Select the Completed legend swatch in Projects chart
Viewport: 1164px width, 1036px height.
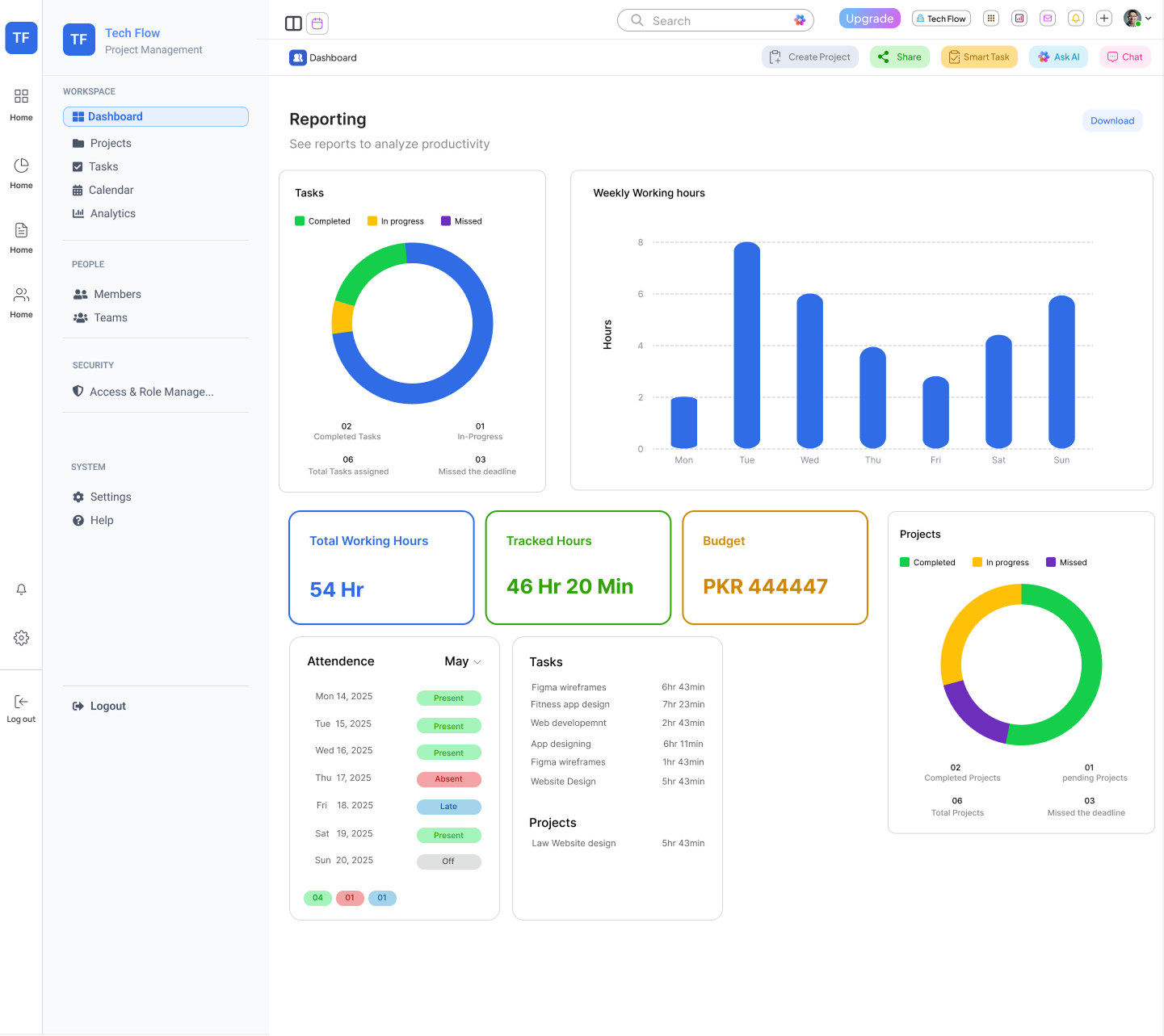click(905, 562)
